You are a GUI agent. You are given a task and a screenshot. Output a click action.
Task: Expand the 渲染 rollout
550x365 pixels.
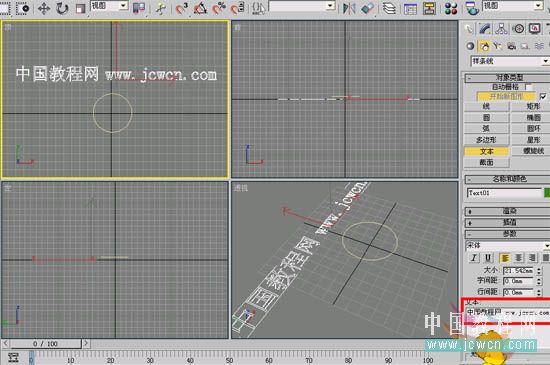tap(508, 211)
